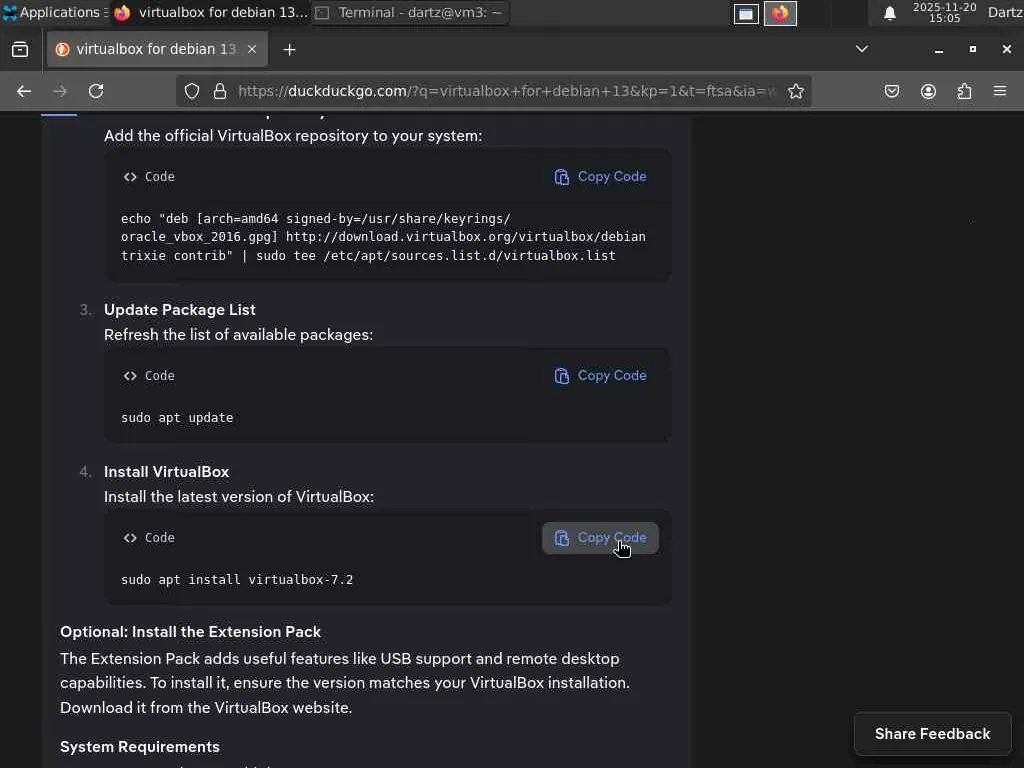Viewport: 1024px width, 768px height.
Task: Copy code for 'sudo apt install virtualbox-7.2'
Action: [x=600, y=538]
